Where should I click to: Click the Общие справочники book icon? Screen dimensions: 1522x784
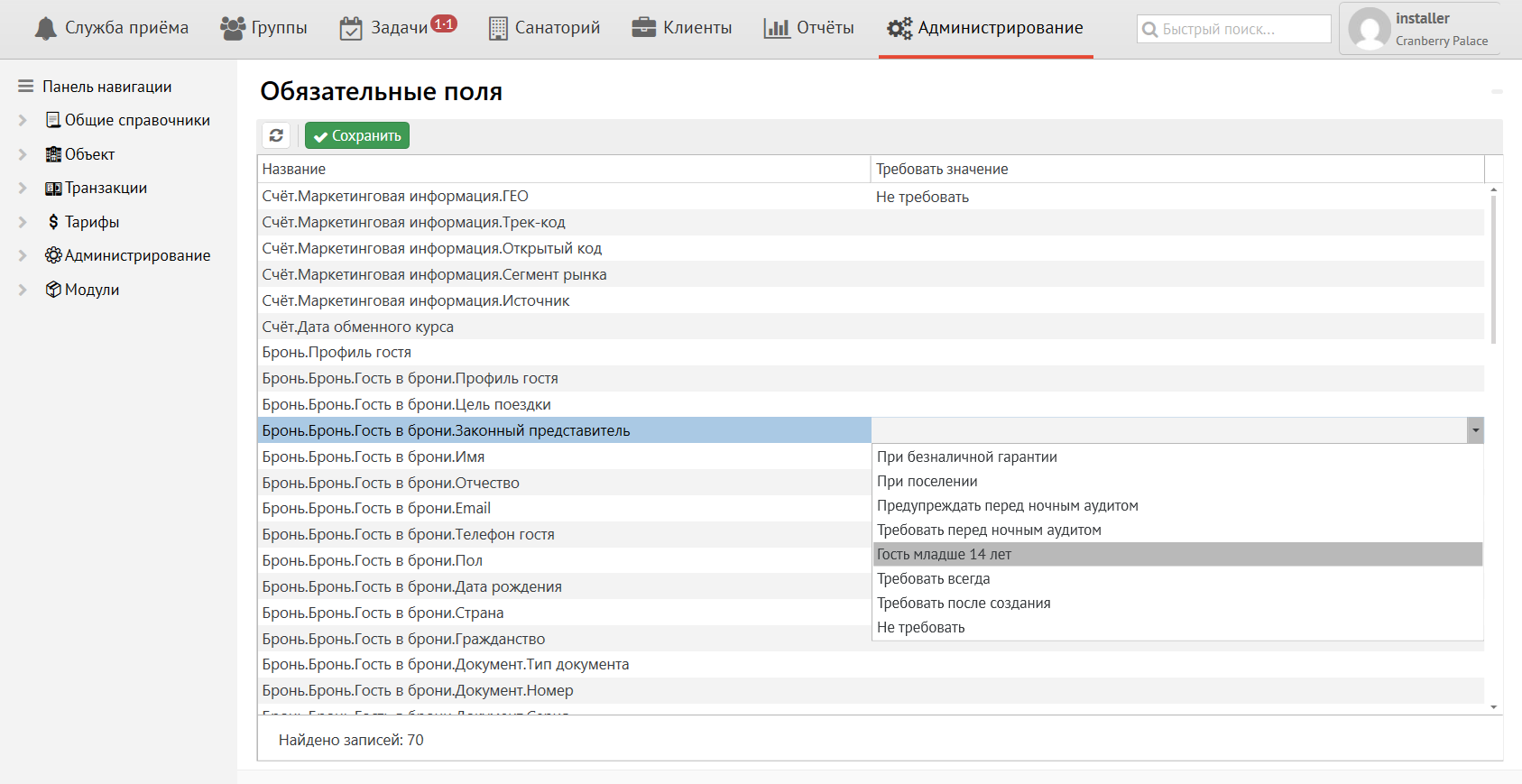[53, 120]
